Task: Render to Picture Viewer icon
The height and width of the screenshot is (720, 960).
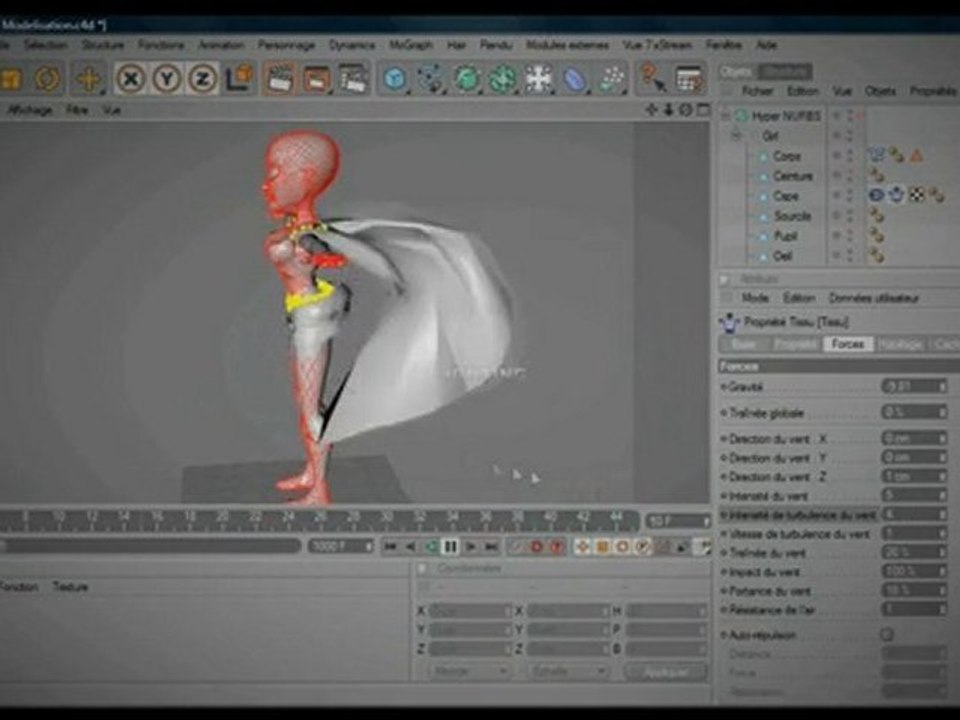Action: 317,78
